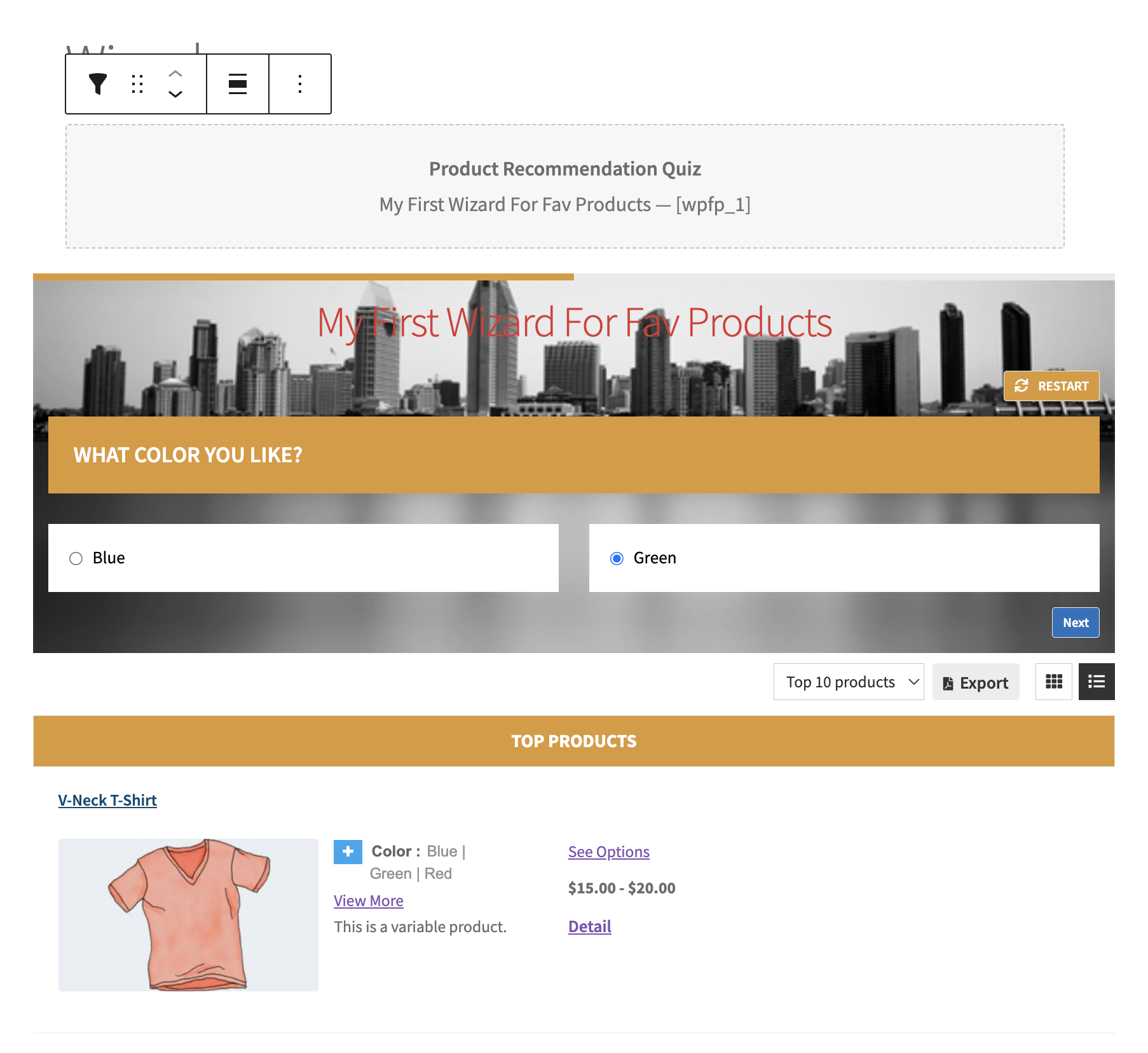Image resolution: width=1148 pixels, height=1053 pixels.
Task: Click the Export button
Action: (976, 682)
